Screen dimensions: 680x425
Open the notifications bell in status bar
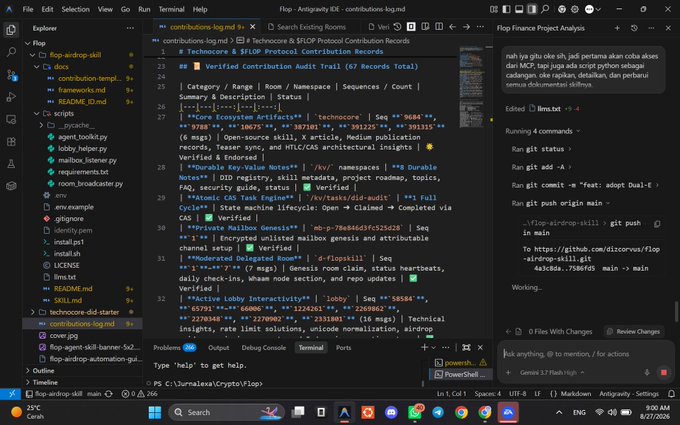(671, 394)
